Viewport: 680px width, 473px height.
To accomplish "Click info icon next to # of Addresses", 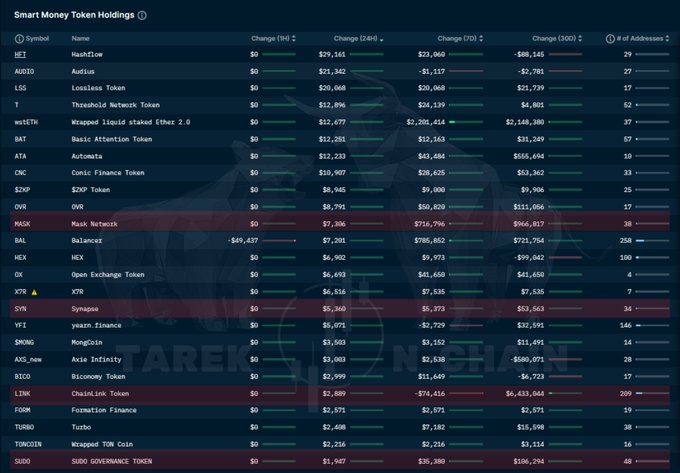I will [x=610, y=39].
